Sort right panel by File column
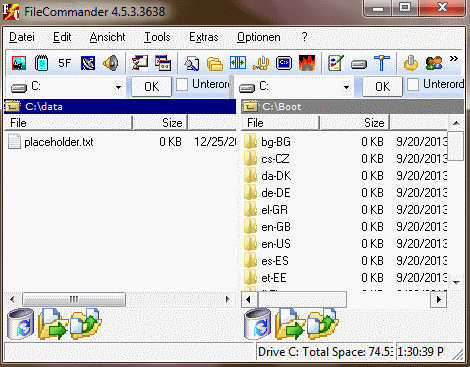 pyautogui.click(x=280, y=123)
